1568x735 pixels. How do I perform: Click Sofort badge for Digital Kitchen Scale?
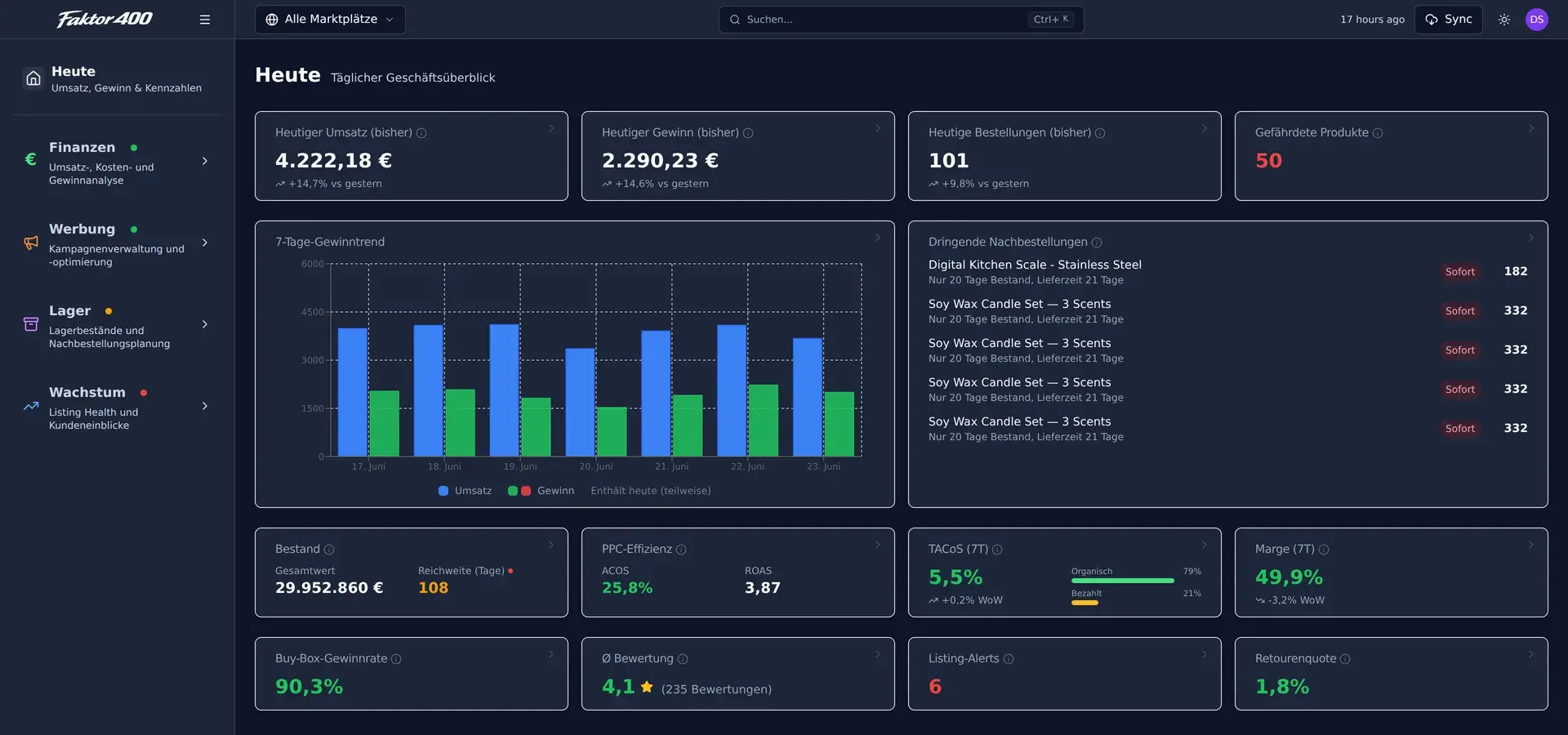pos(1460,272)
